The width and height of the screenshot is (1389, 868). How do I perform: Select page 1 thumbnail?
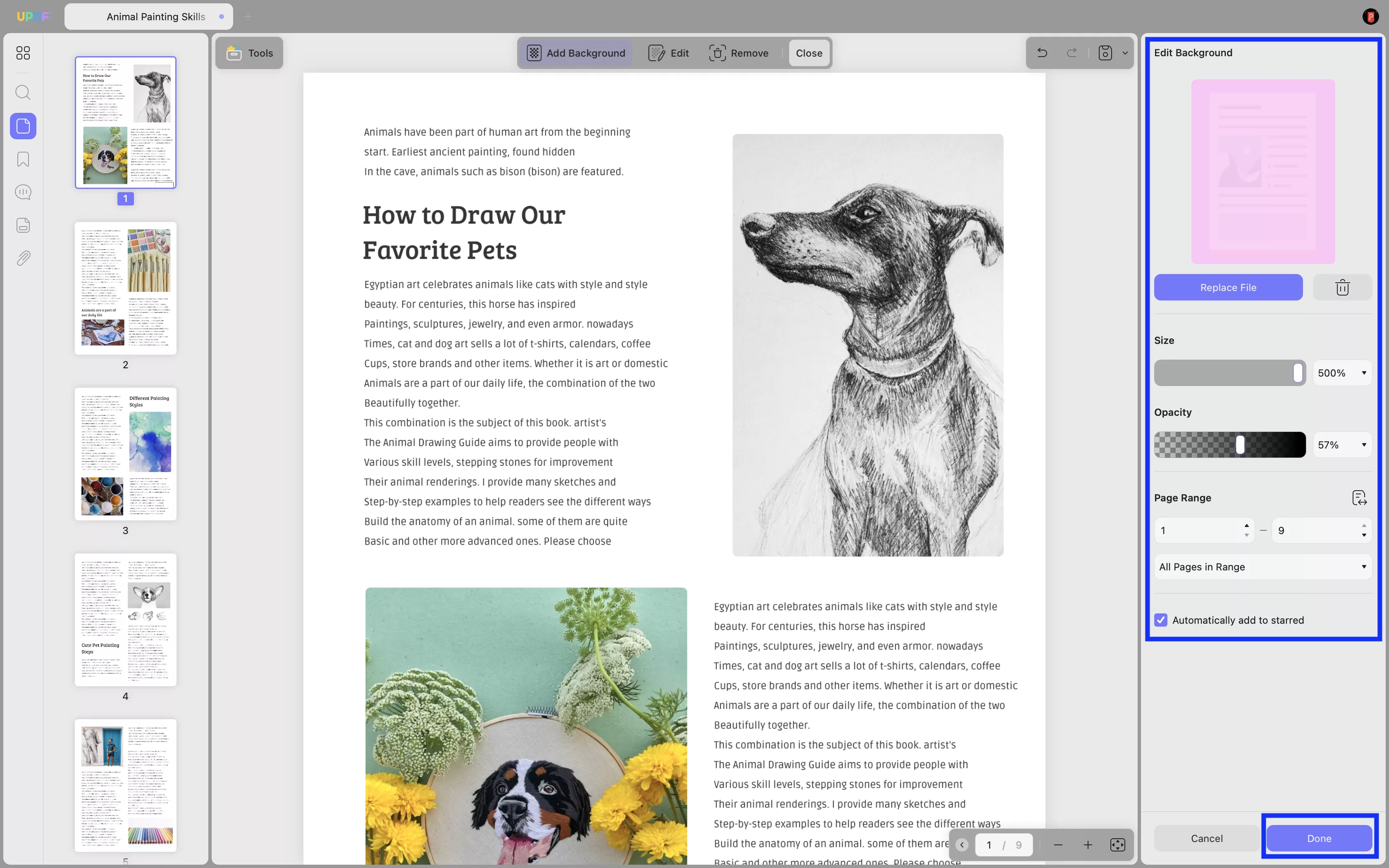(126, 122)
